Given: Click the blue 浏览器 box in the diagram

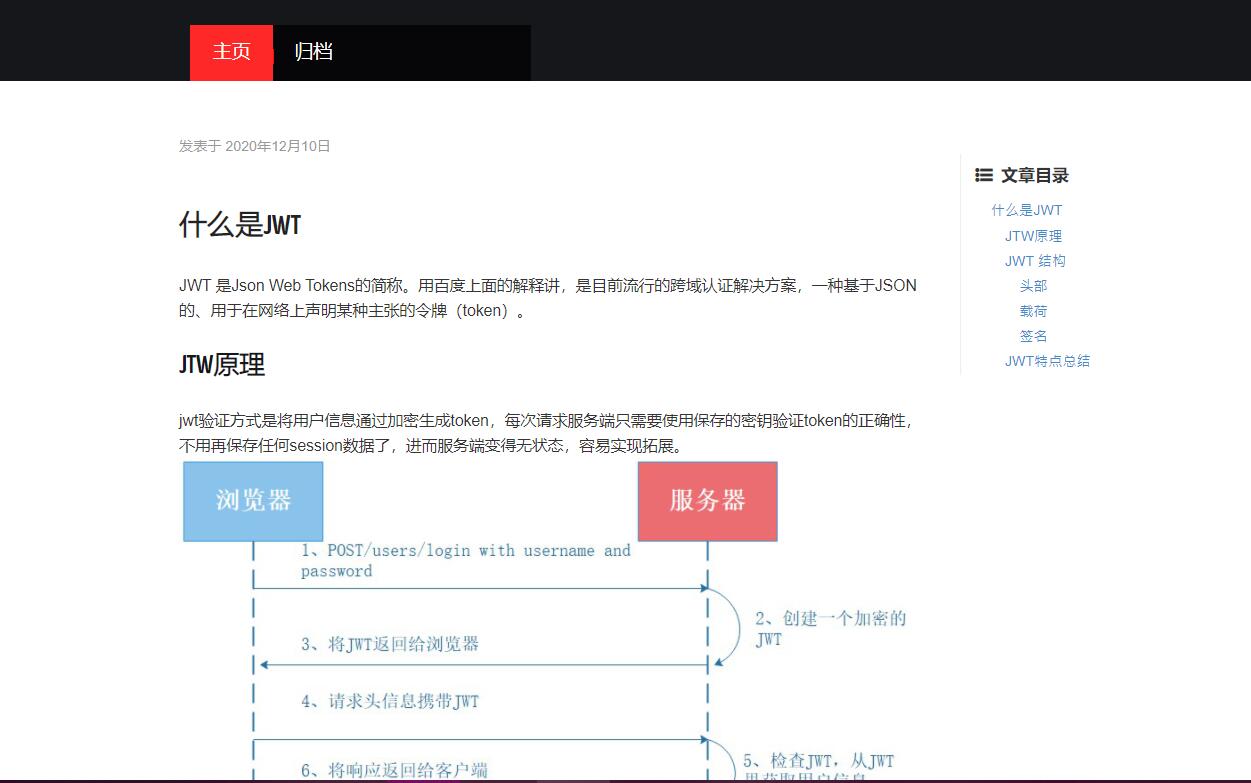Looking at the screenshot, I should click(253, 501).
